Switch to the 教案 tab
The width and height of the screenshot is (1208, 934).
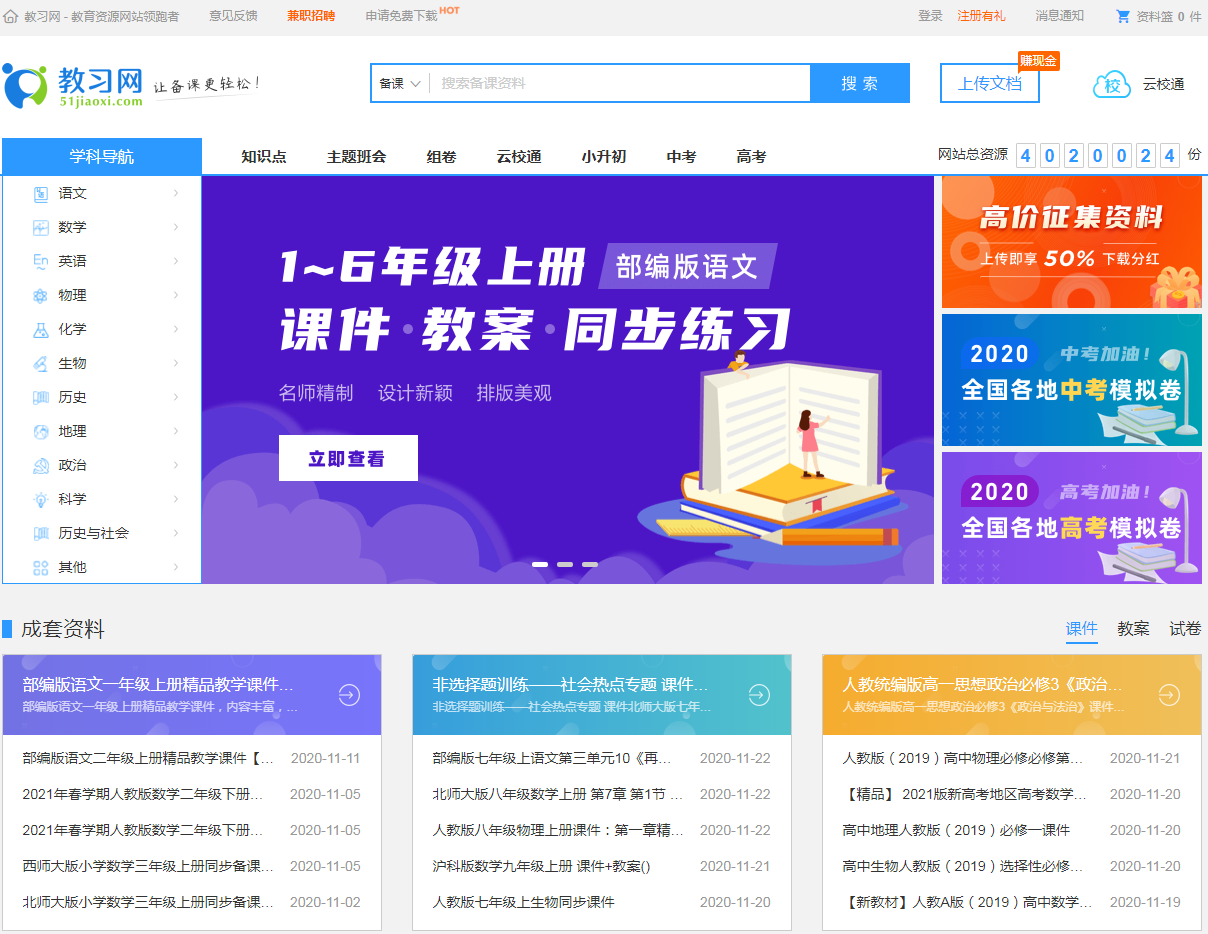(1133, 629)
